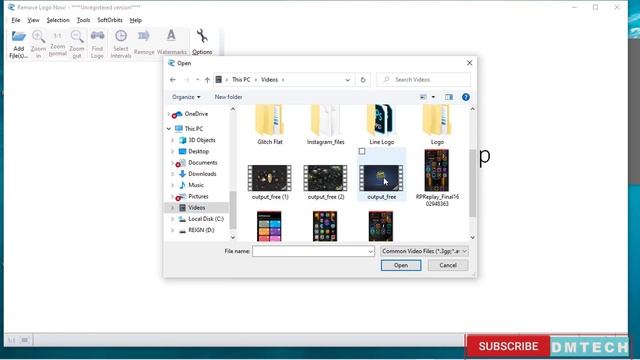Refresh the Videos folder listing
The image size is (640, 360).
pos(363,80)
